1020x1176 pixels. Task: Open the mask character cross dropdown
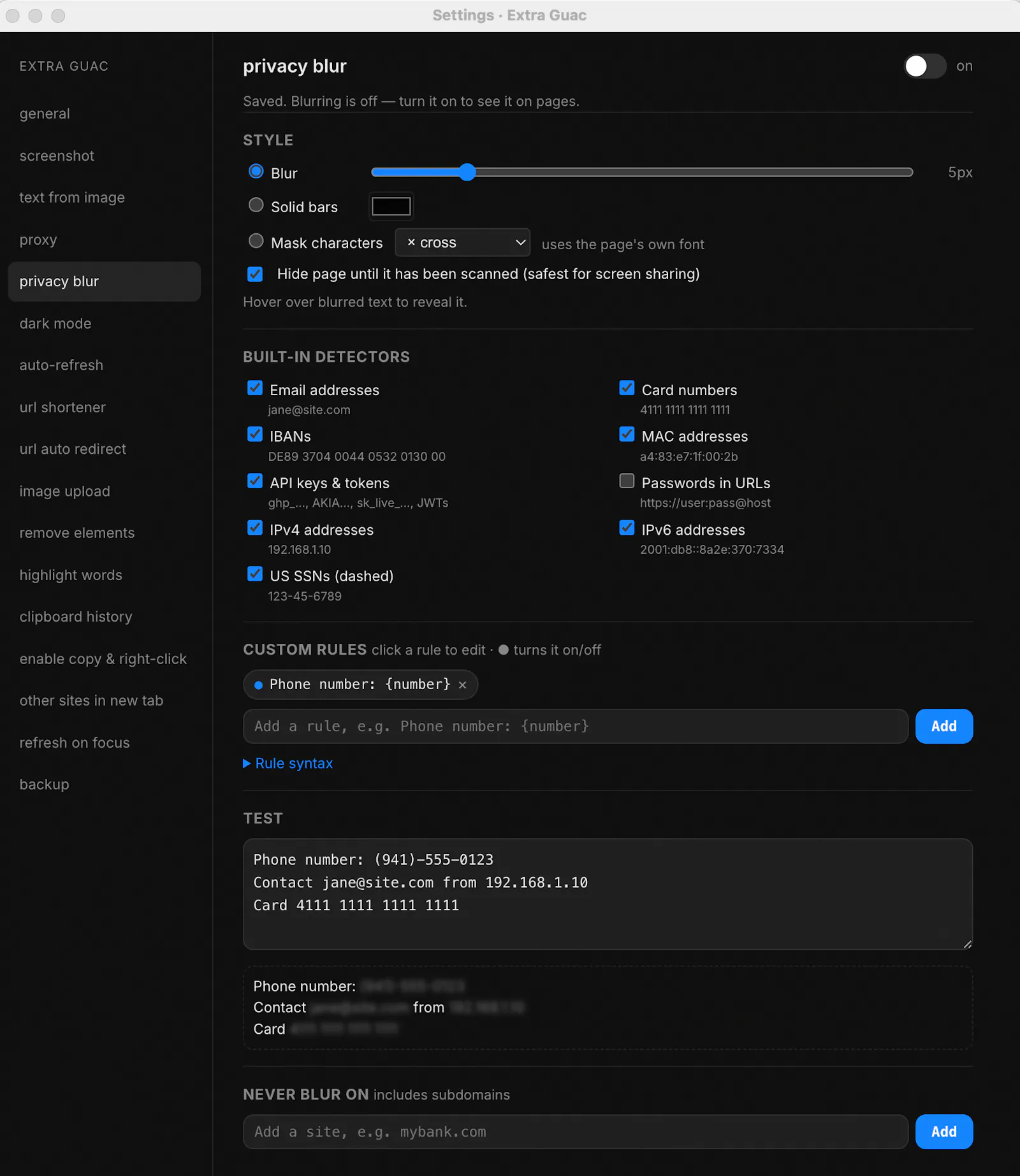(462, 243)
